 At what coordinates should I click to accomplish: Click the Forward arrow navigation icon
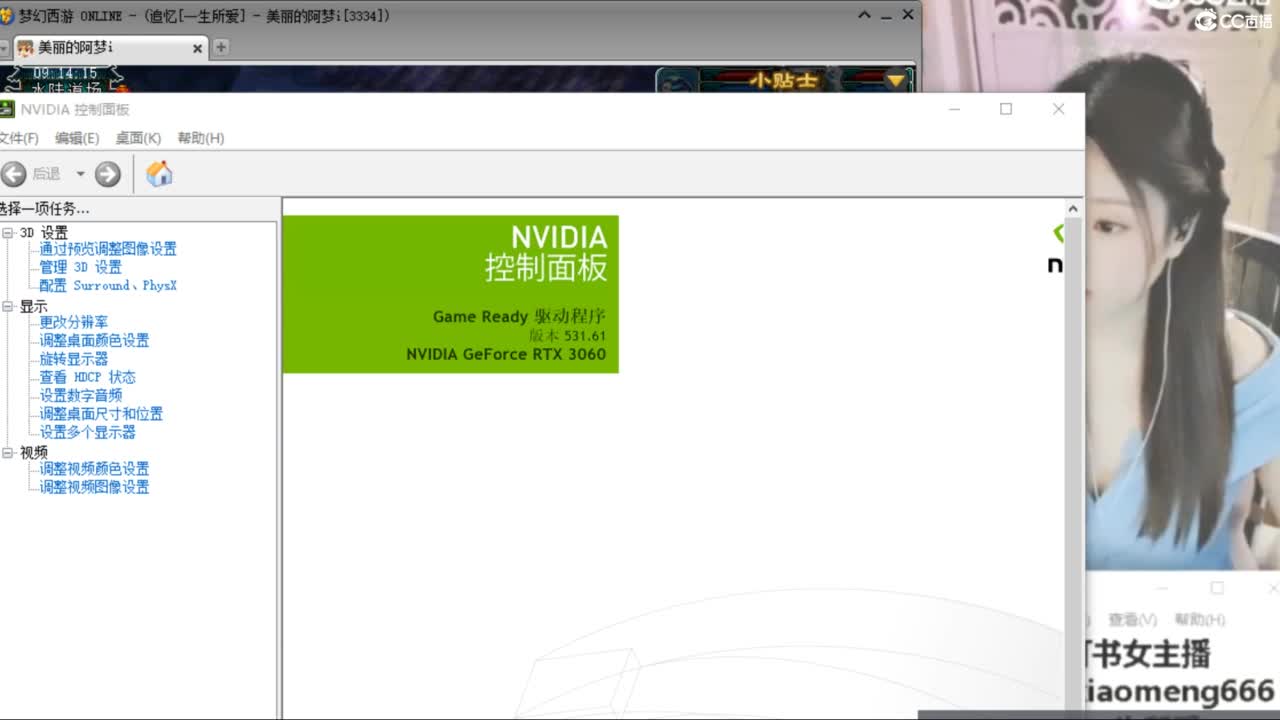108,174
